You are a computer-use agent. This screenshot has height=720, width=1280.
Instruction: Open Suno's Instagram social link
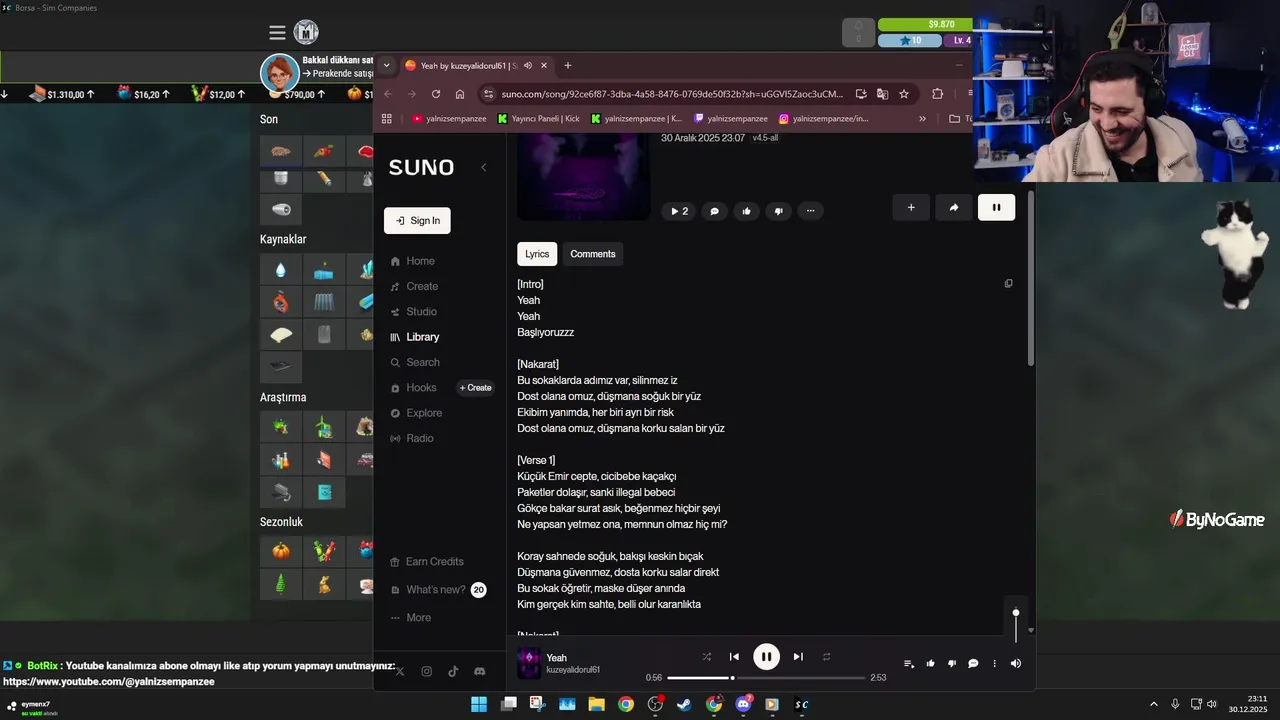click(x=427, y=672)
